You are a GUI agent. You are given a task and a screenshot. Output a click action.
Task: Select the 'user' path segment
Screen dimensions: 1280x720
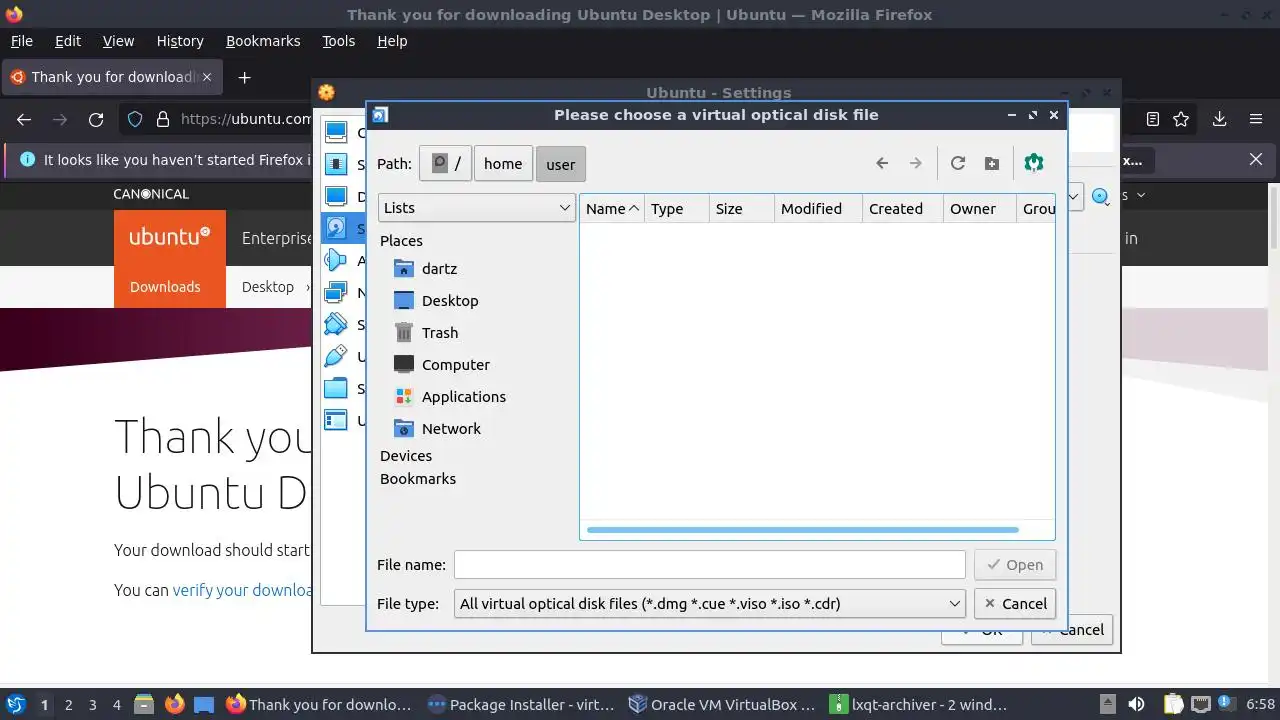(x=560, y=164)
